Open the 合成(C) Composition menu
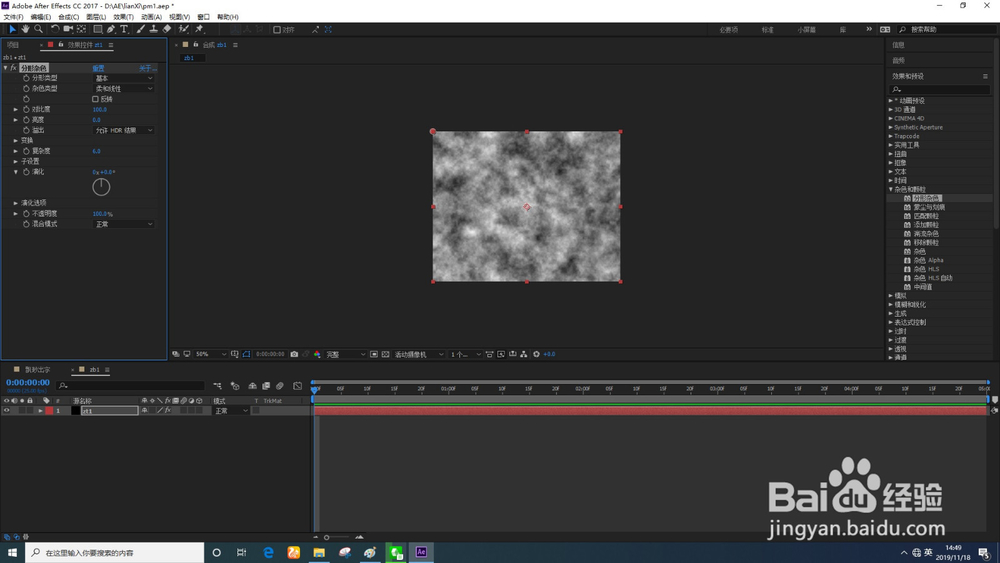Viewport: 1000px width, 563px height. tap(68, 17)
